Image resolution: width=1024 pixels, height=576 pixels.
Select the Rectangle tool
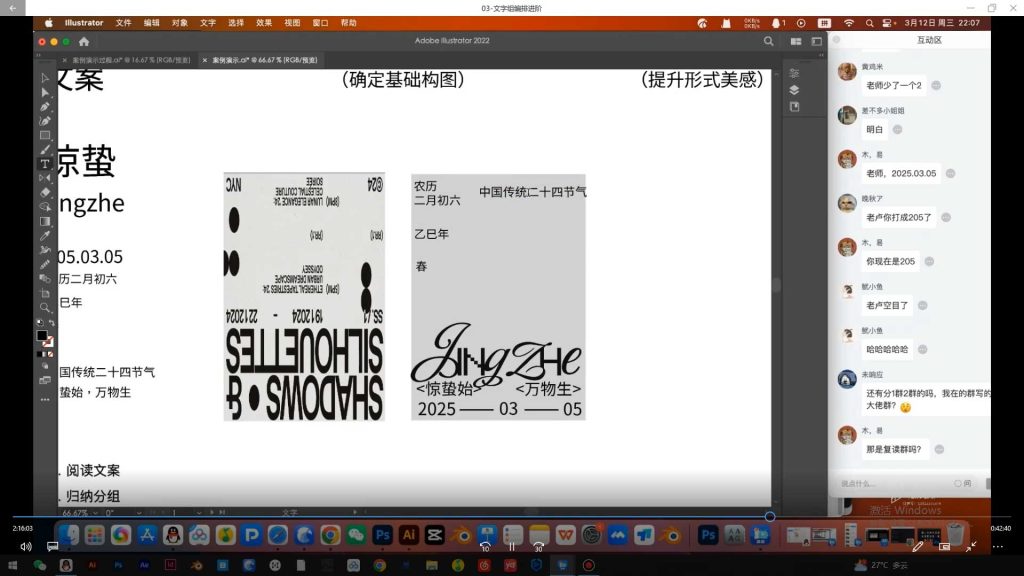45,135
